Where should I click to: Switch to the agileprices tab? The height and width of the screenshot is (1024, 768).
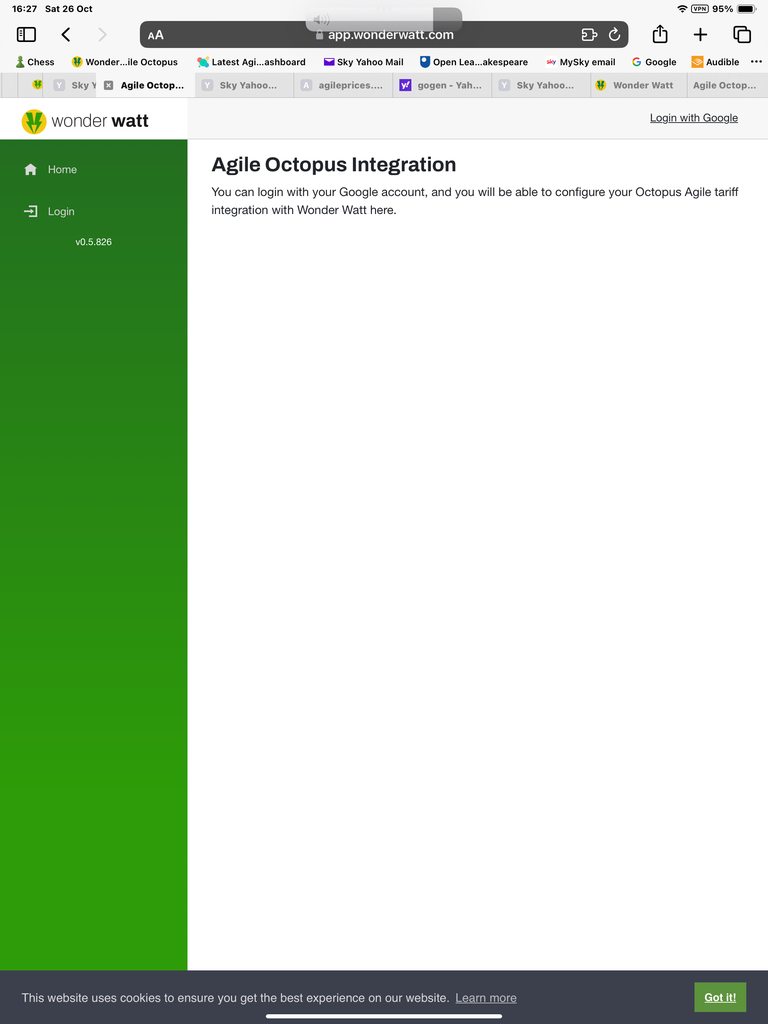(343, 86)
